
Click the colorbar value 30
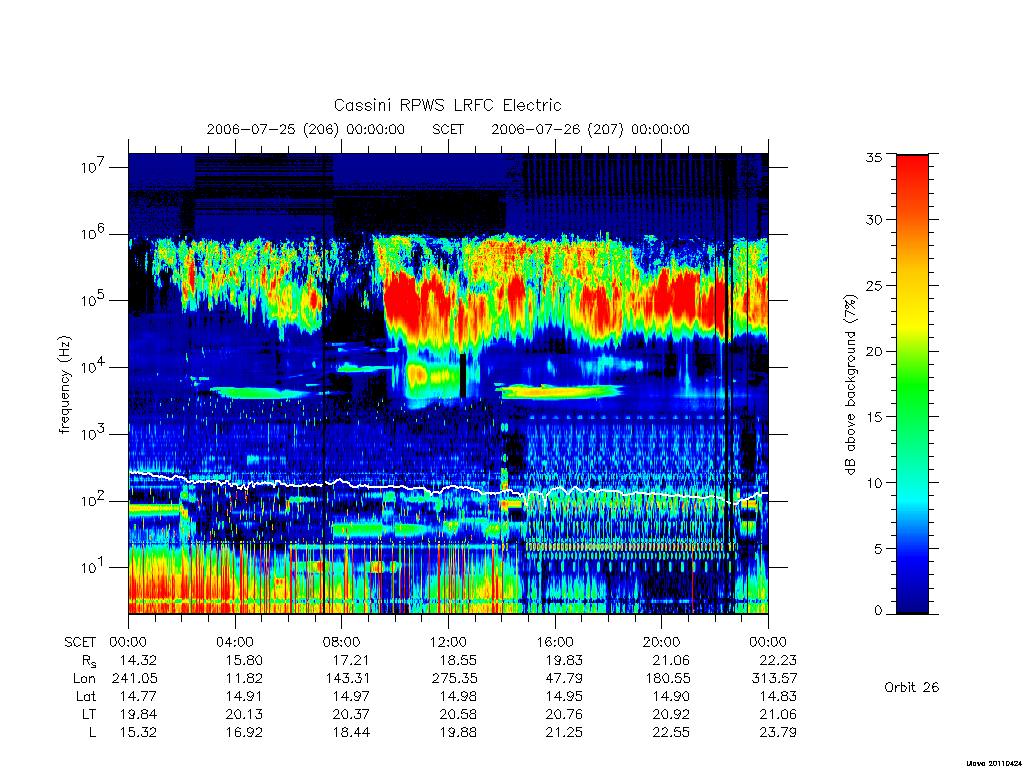874,220
